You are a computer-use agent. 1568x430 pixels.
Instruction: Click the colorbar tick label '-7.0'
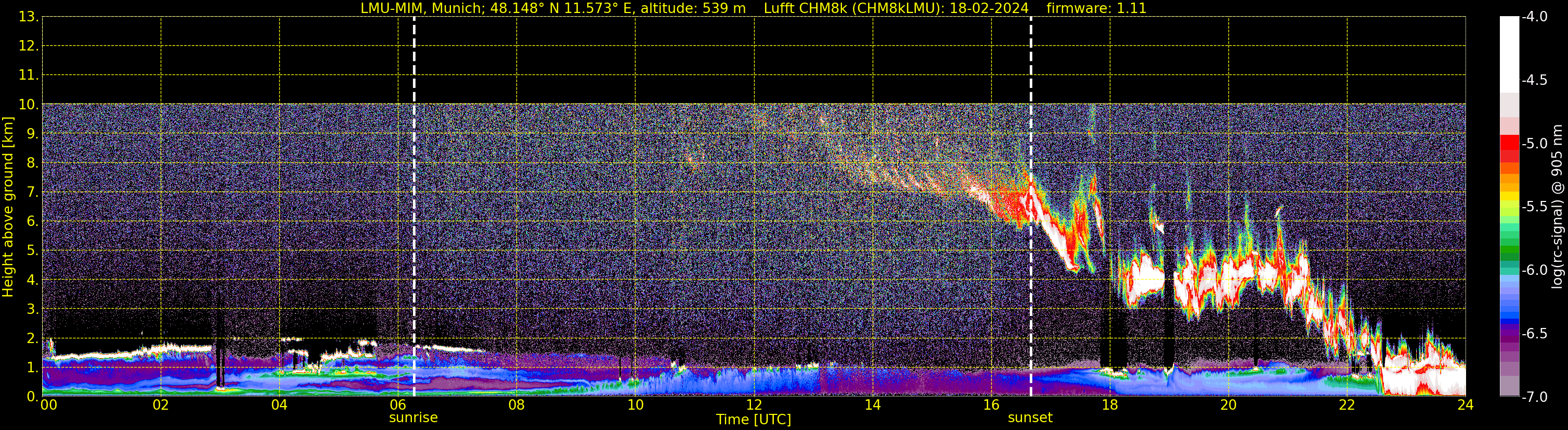1534,397
